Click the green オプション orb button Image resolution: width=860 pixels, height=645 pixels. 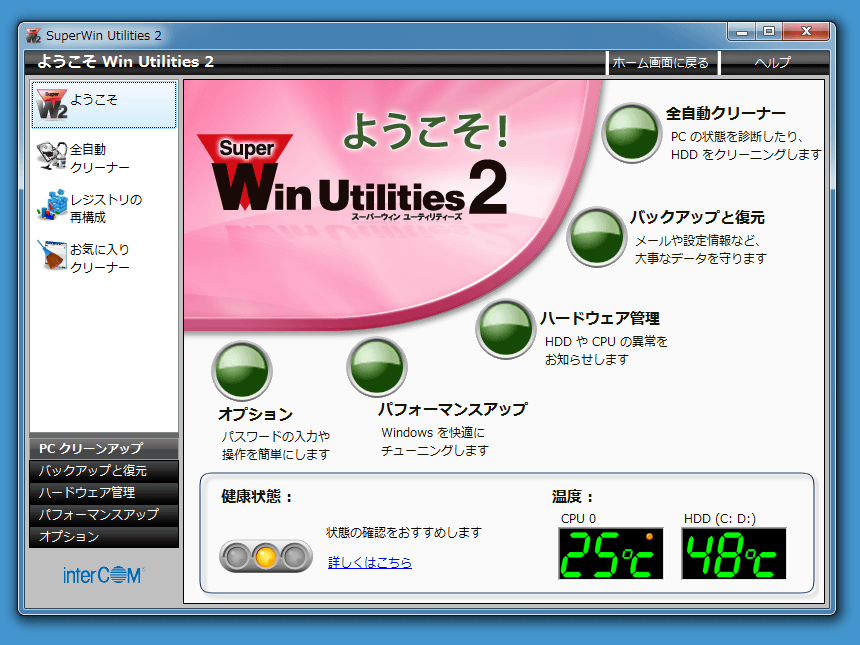tap(242, 371)
